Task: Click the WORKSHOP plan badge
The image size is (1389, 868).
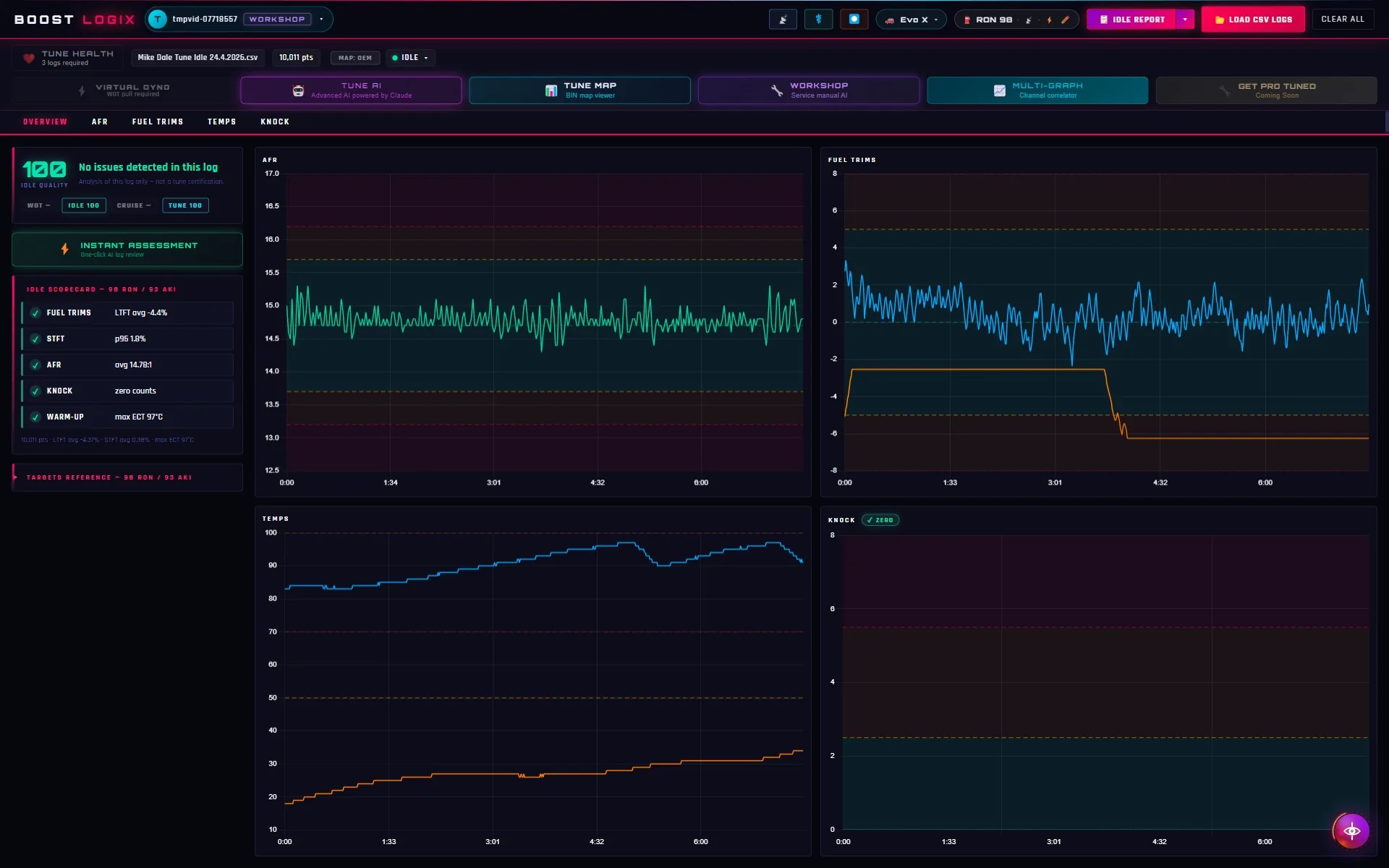Action: point(277,20)
